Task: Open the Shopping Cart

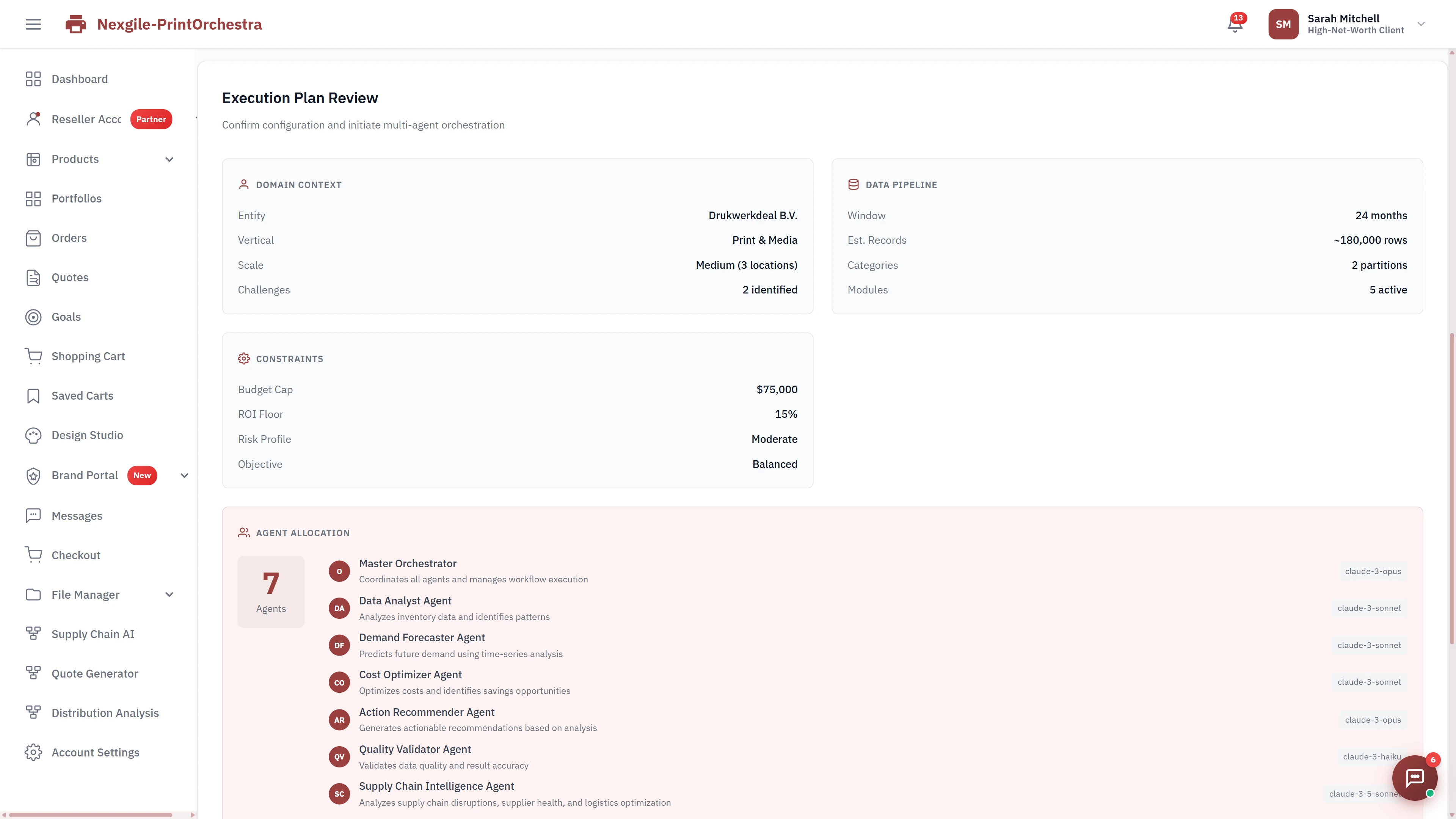Action: pyautogui.click(x=88, y=356)
